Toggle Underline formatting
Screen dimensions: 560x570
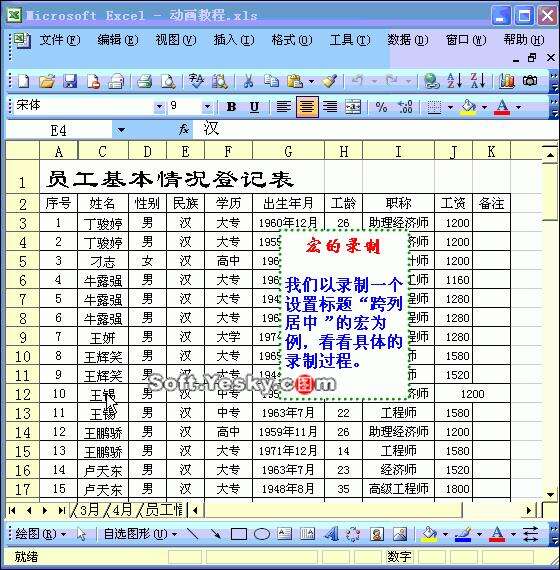pyautogui.click(x=254, y=107)
